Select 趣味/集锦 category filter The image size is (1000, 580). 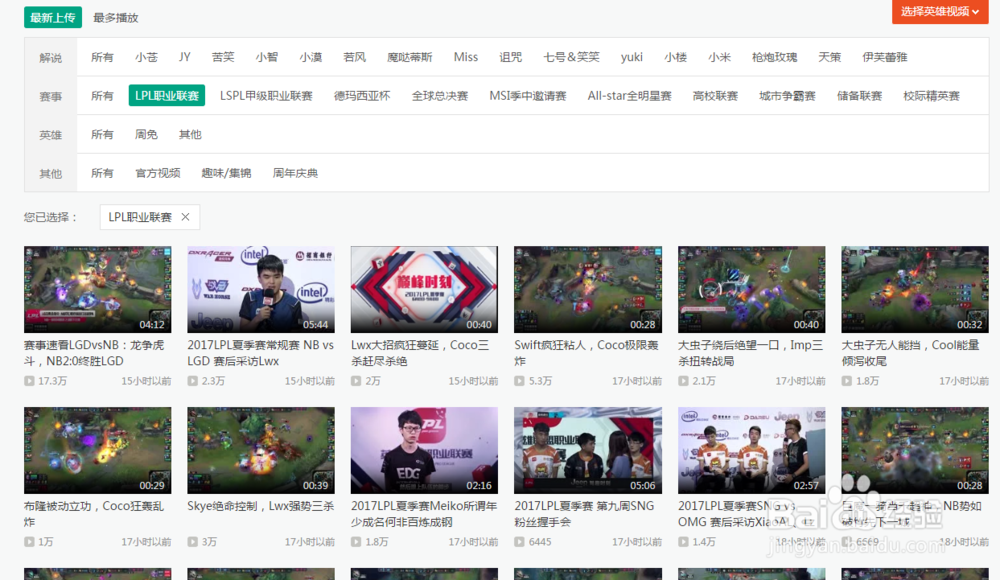point(226,173)
